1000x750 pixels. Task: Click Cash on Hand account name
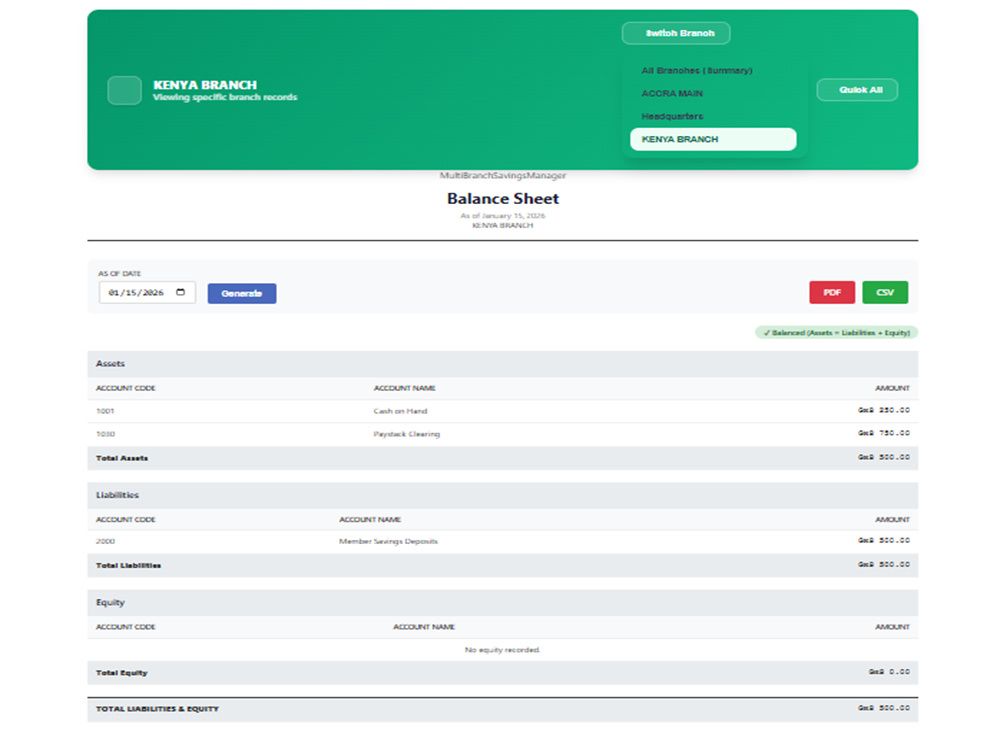pyautogui.click(x=401, y=411)
